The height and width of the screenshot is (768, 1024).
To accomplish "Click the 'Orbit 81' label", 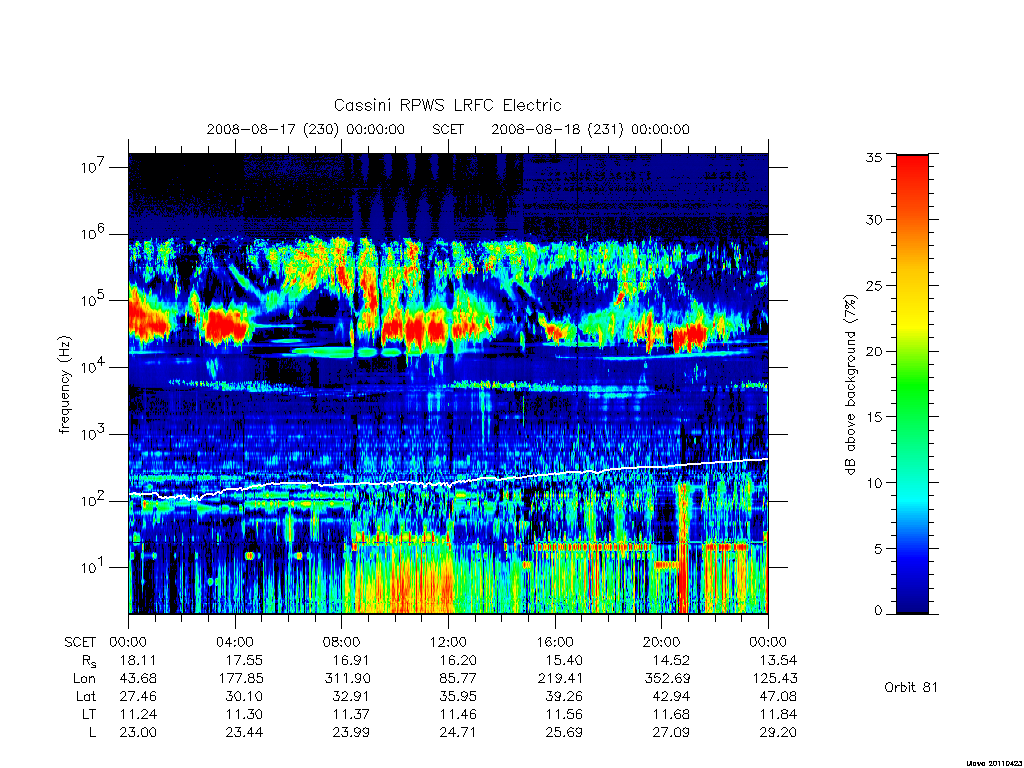I will pos(911,687).
